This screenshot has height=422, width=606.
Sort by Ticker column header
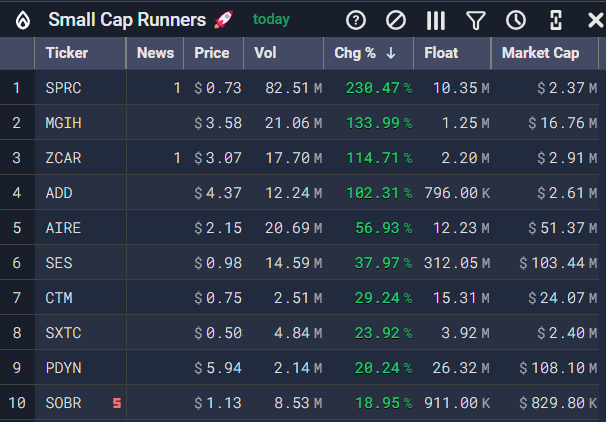[80, 53]
